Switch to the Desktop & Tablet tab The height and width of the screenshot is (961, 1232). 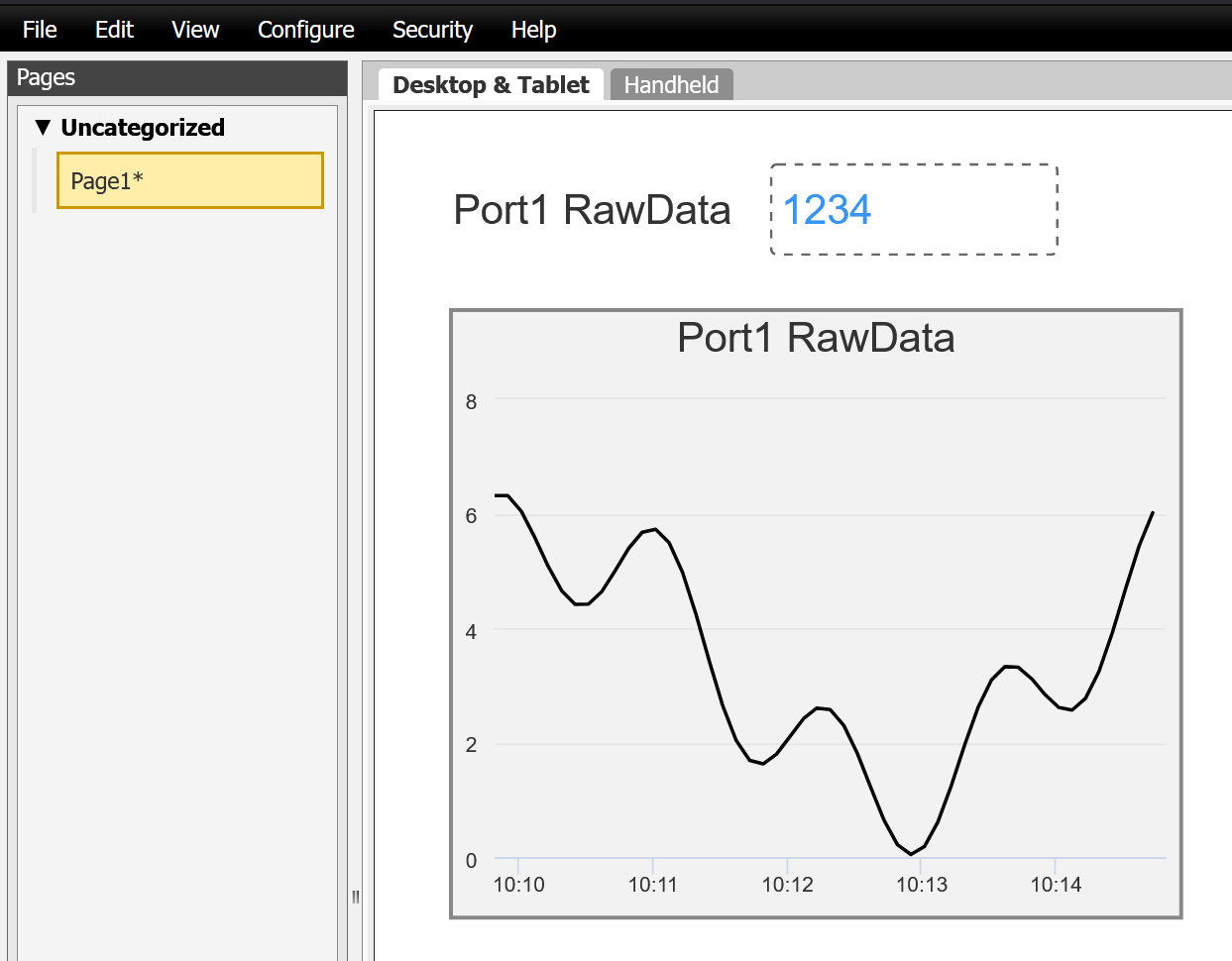click(491, 84)
